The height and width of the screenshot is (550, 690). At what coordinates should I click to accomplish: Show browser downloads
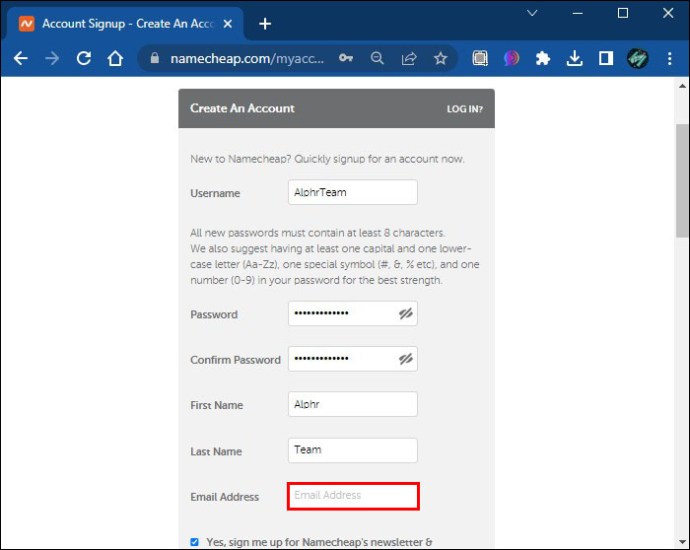click(x=574, y=58)
